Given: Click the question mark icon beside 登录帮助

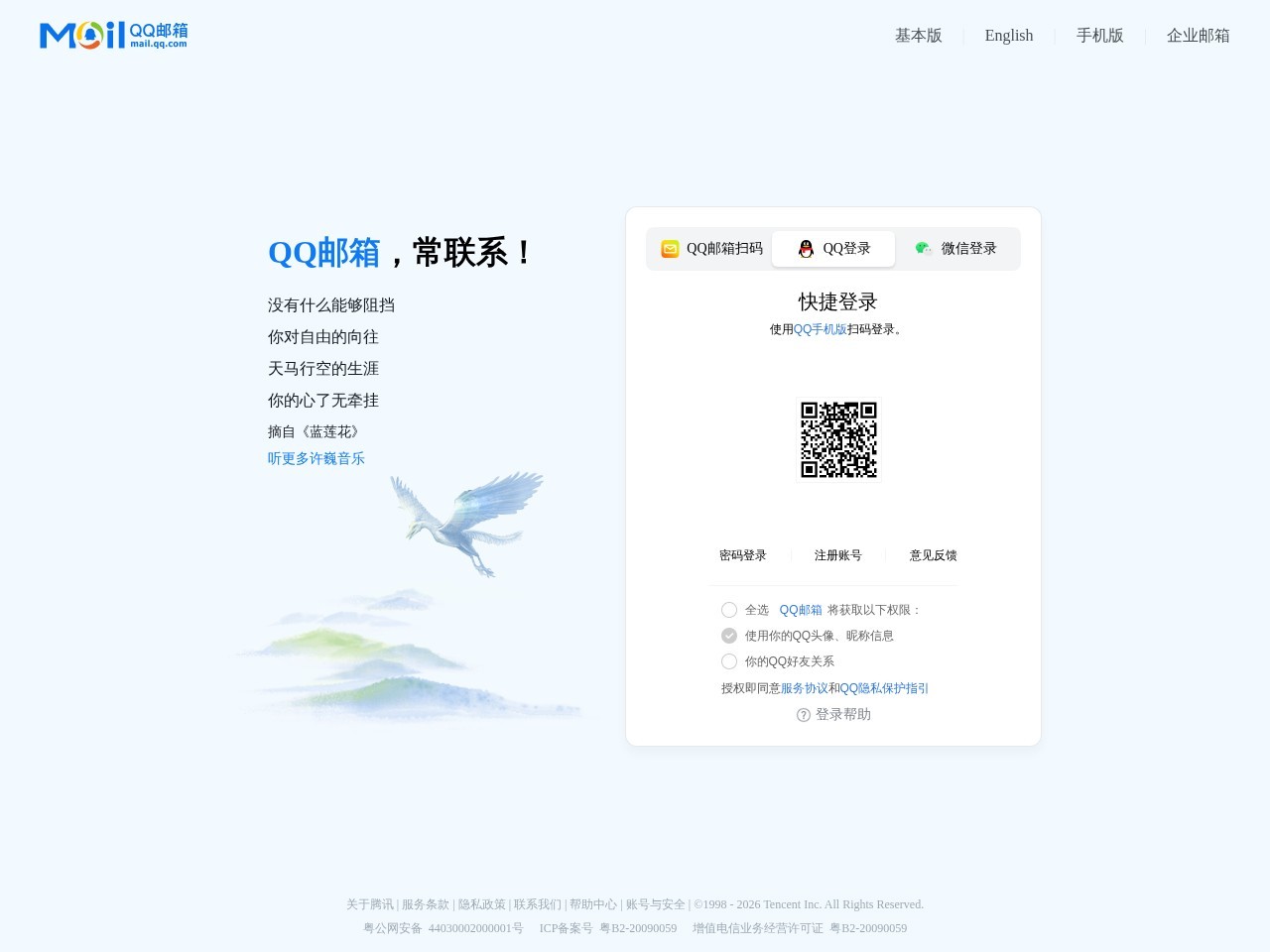Looking at the screenshot, I should pyautogui.click(x=802, y=714).
